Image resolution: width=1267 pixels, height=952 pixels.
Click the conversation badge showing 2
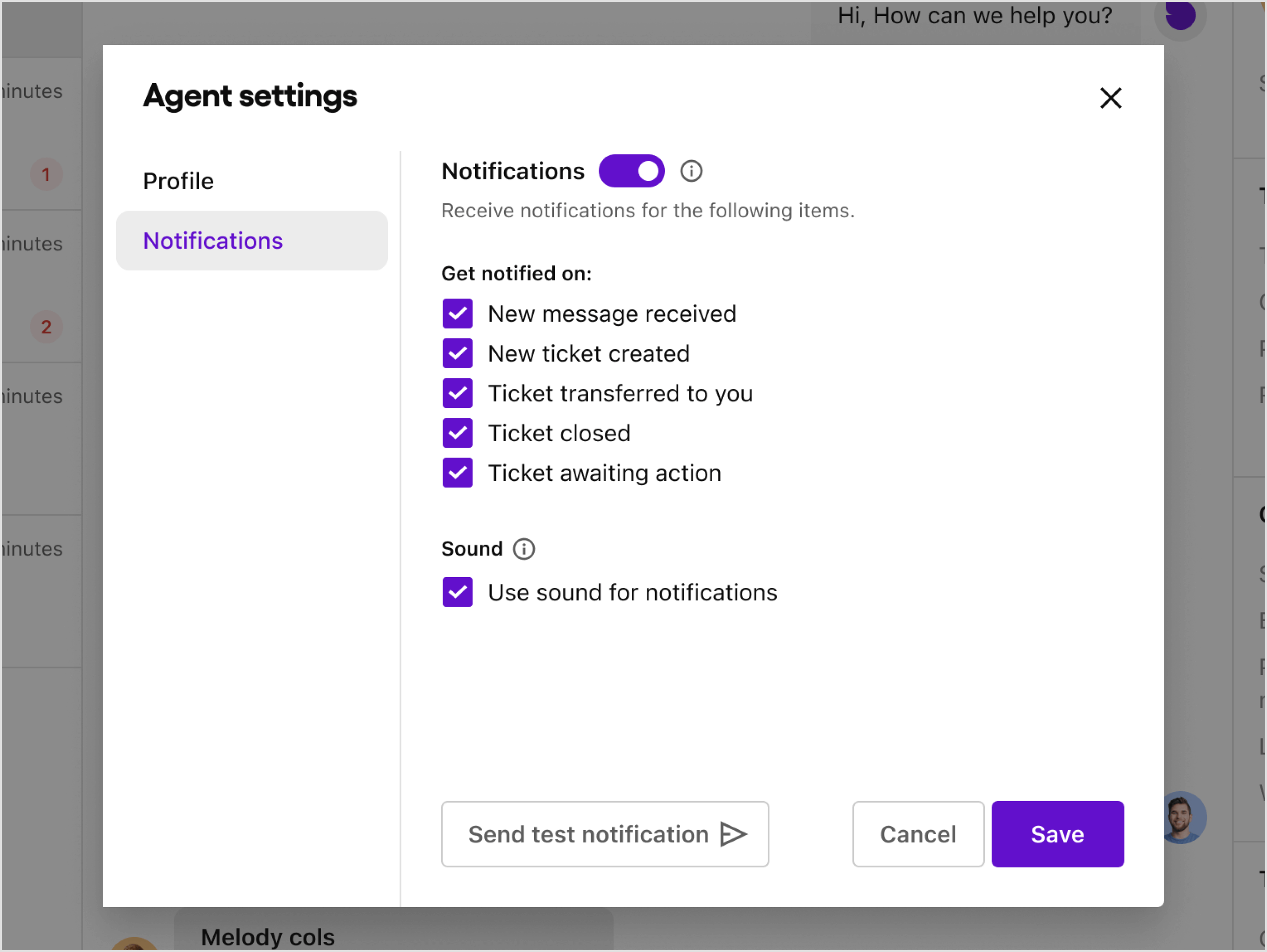click(46, 327)
